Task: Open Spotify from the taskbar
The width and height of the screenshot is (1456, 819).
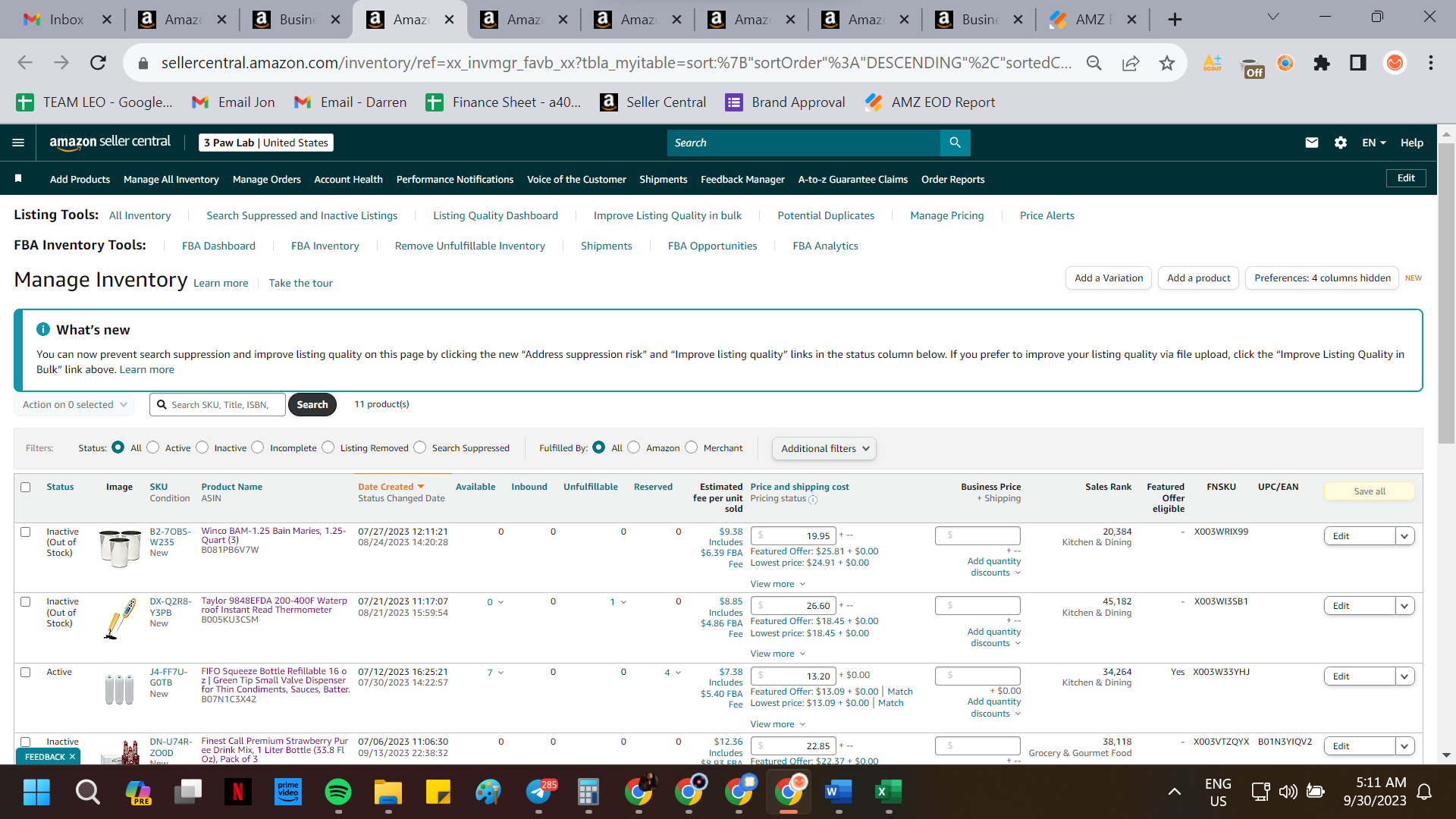Action: [337, 792]
